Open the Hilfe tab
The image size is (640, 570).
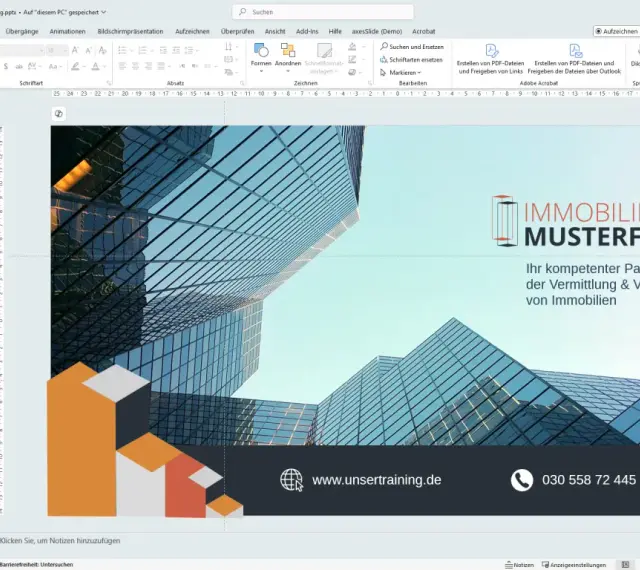335,31
